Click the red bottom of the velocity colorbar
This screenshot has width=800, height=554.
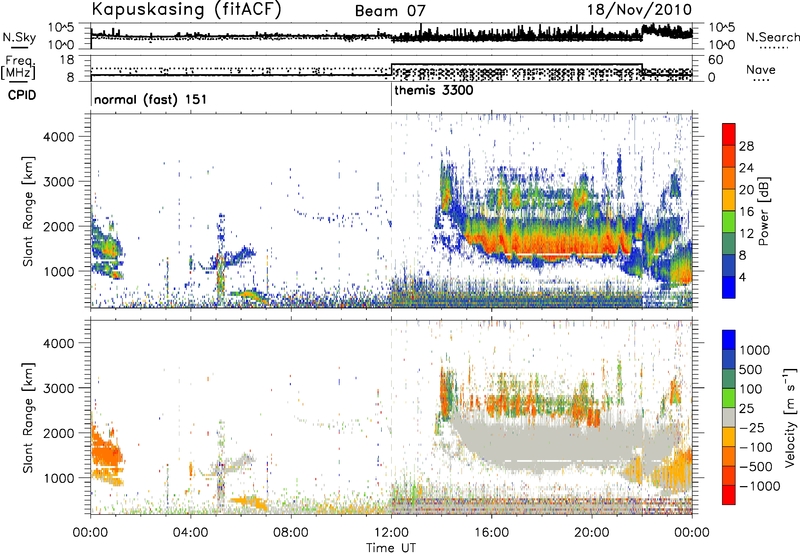(729, 495)
